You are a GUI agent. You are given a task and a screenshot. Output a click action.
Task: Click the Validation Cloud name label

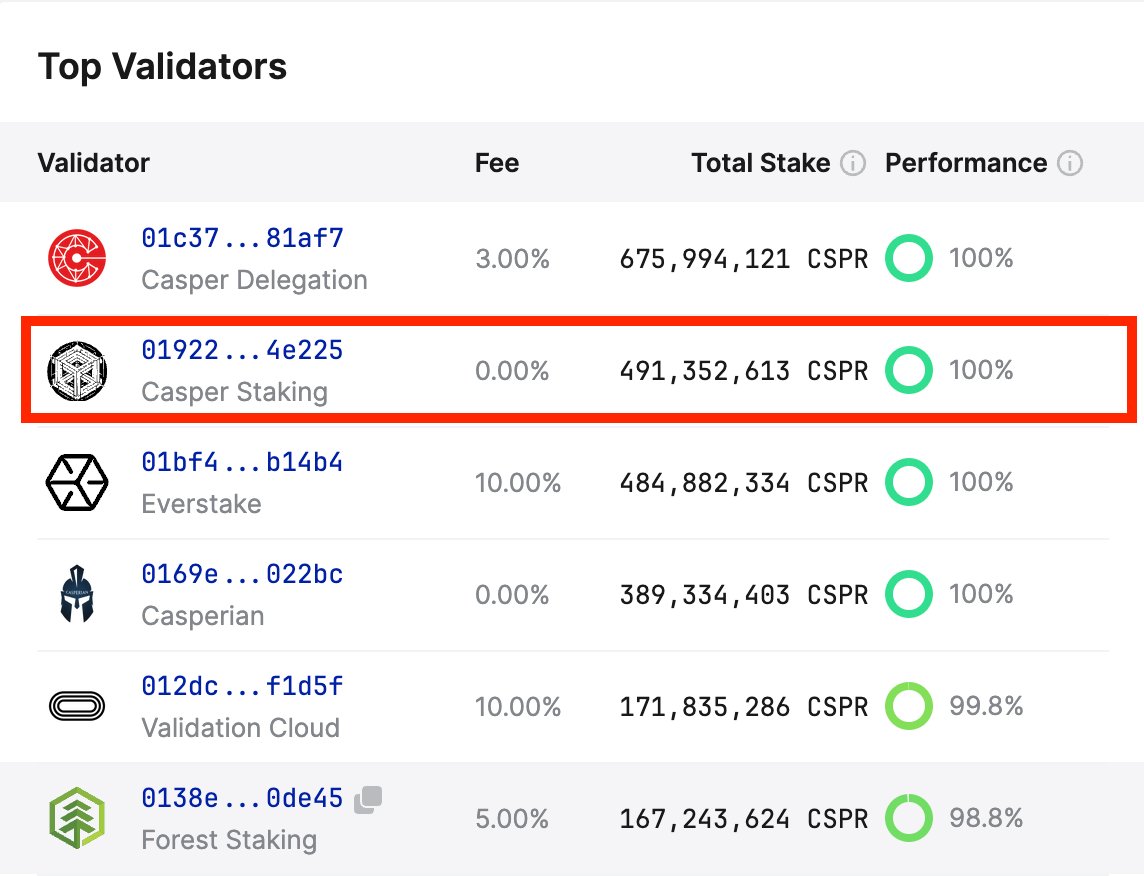coord(241,728)
